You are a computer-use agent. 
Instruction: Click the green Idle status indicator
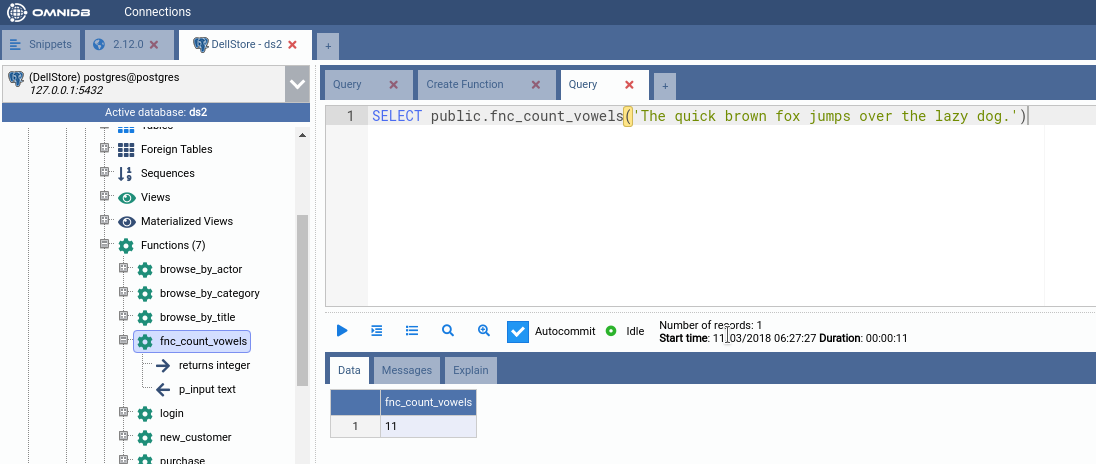pyautogui.click(x=611, y=331)
